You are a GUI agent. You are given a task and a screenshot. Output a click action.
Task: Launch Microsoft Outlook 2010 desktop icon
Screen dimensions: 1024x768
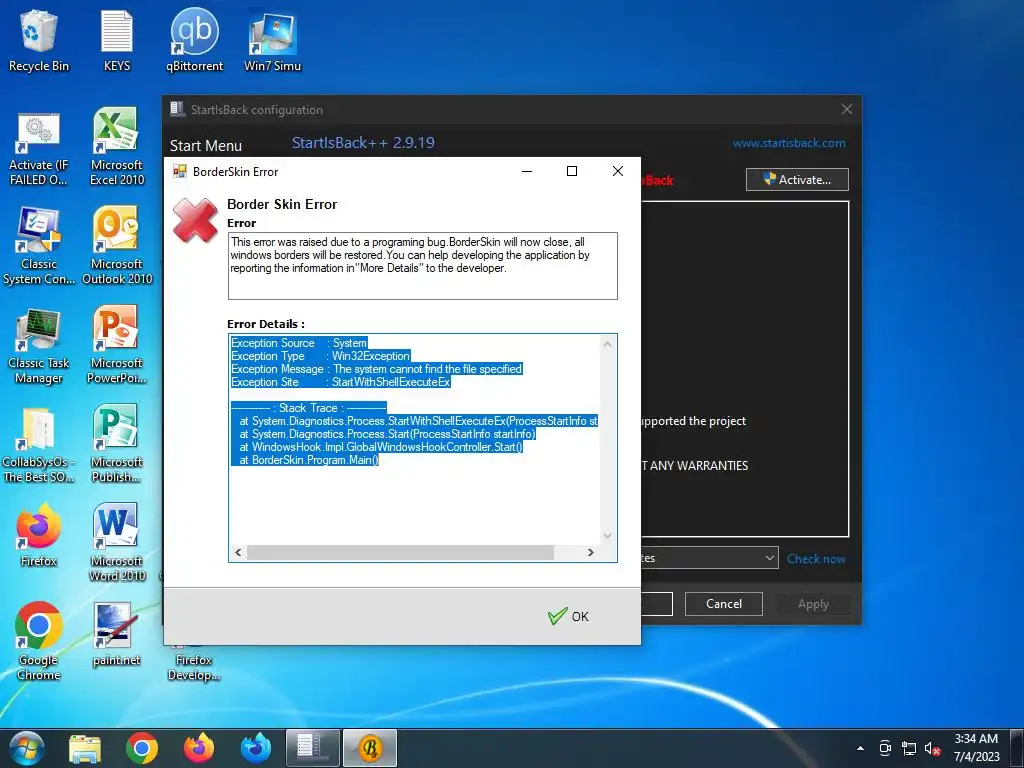coord(117,247)
